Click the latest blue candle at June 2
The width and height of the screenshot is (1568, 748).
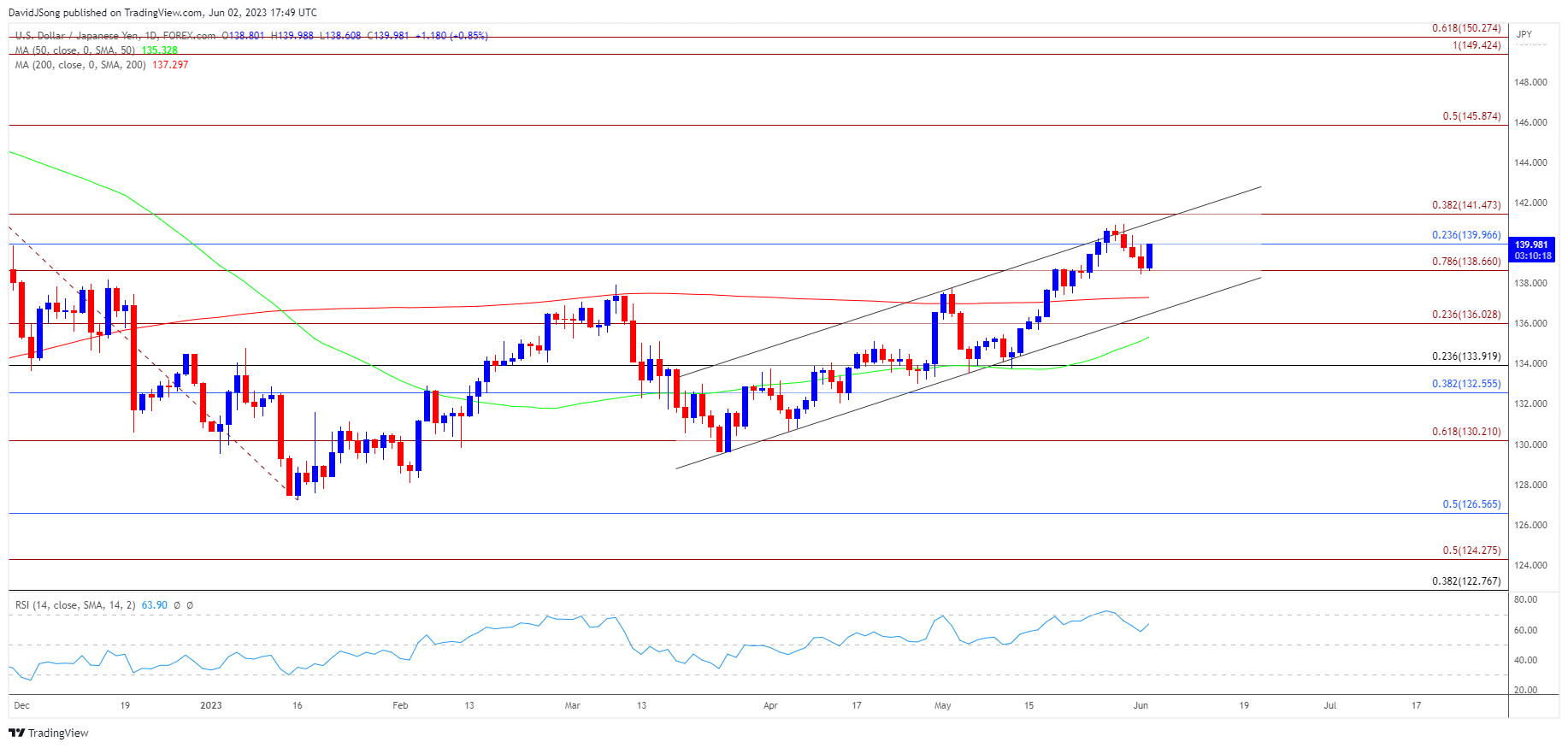(1150, 256)
